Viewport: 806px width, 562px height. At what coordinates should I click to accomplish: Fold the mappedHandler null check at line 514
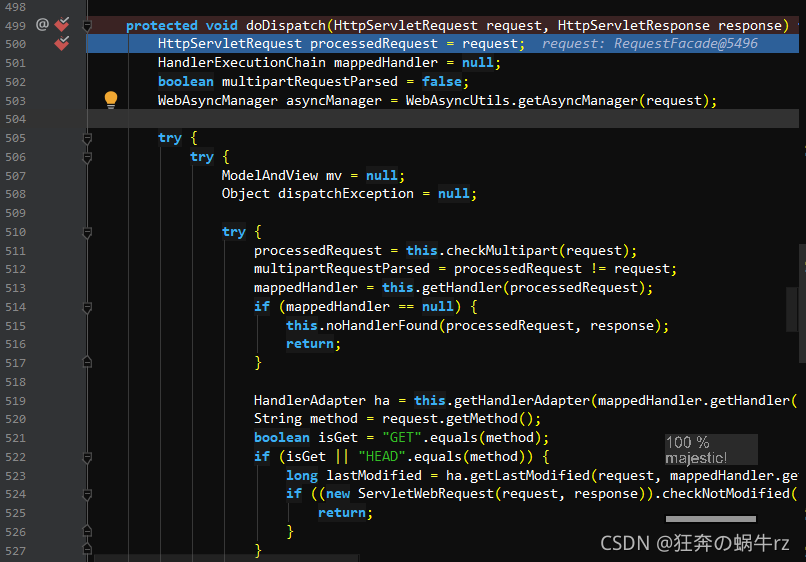(87, 307)
